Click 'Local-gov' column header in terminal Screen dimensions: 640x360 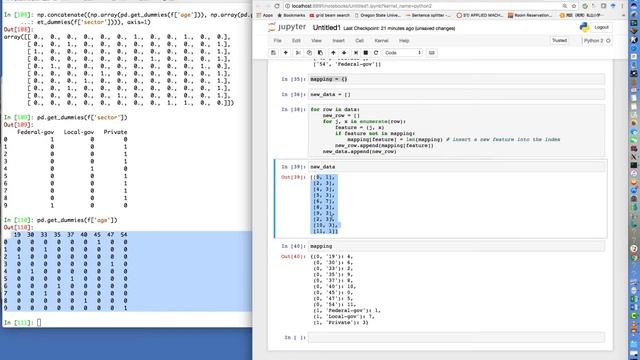point(79,132)
